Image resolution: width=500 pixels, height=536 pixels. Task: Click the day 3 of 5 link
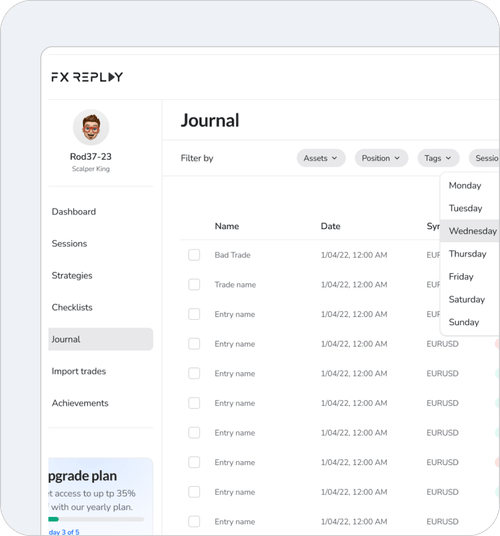pos(64,532)
